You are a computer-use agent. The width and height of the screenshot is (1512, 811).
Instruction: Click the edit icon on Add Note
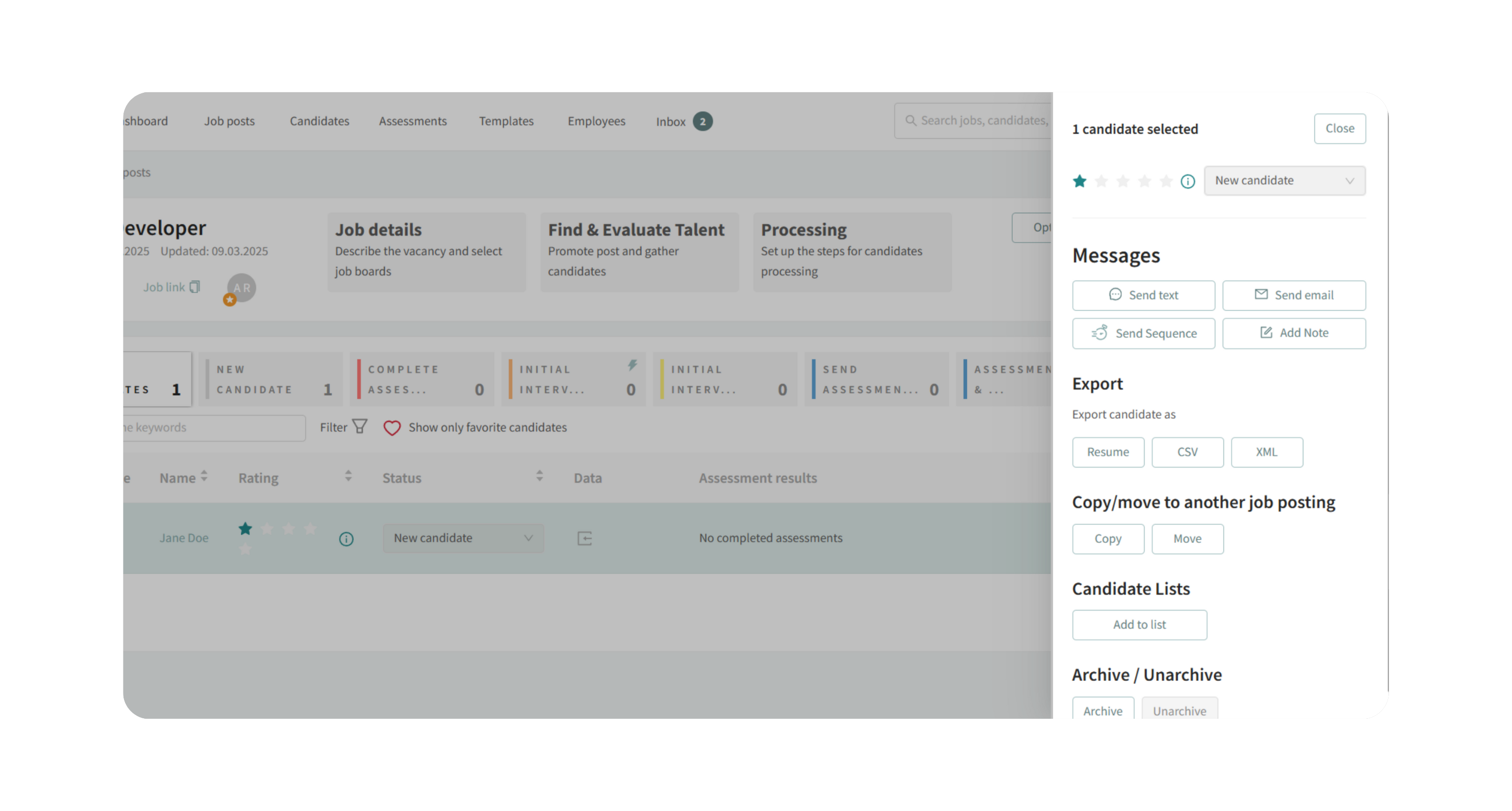[1266, 333]
